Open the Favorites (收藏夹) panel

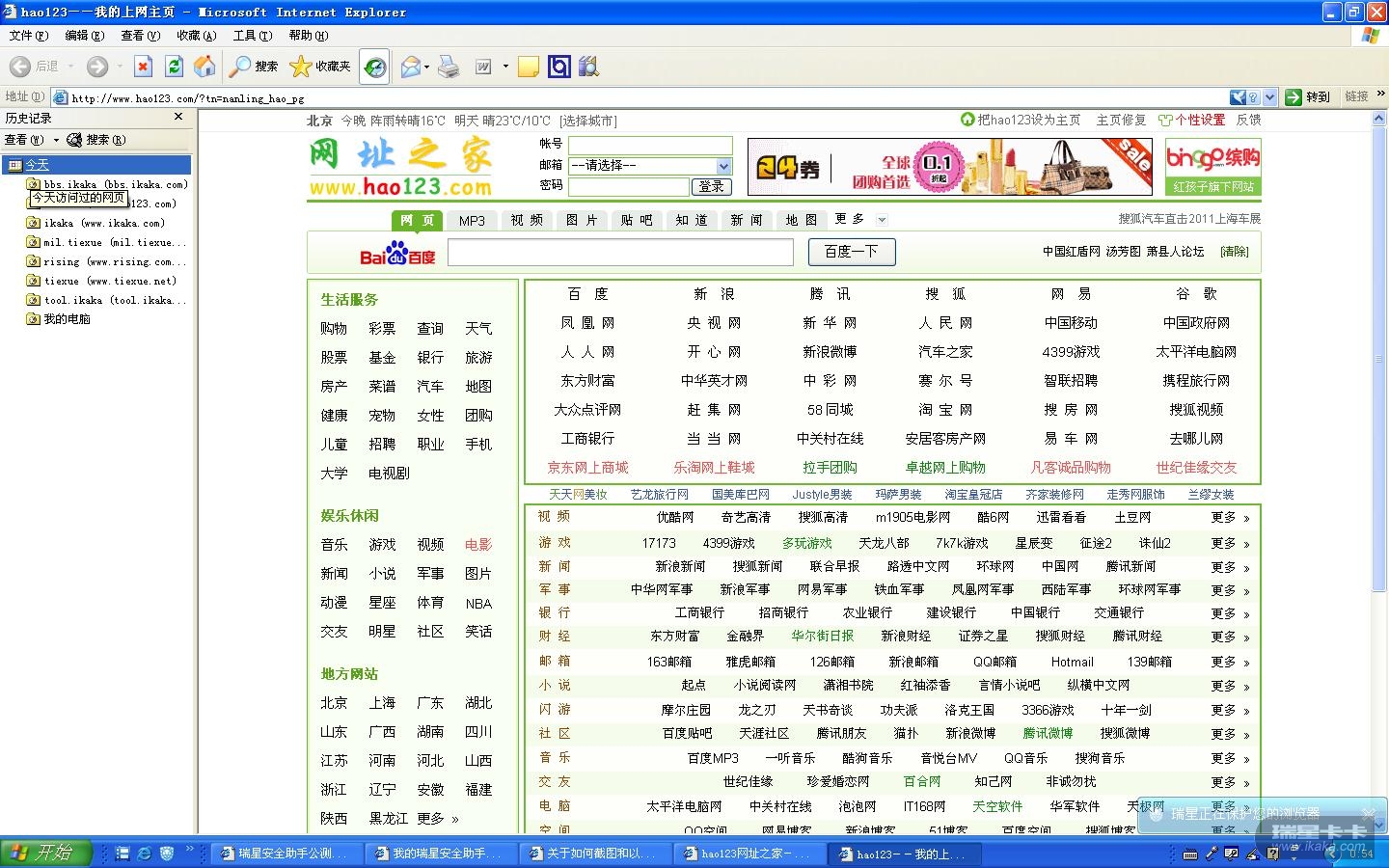pyautogui.click(x=320, y=67)
